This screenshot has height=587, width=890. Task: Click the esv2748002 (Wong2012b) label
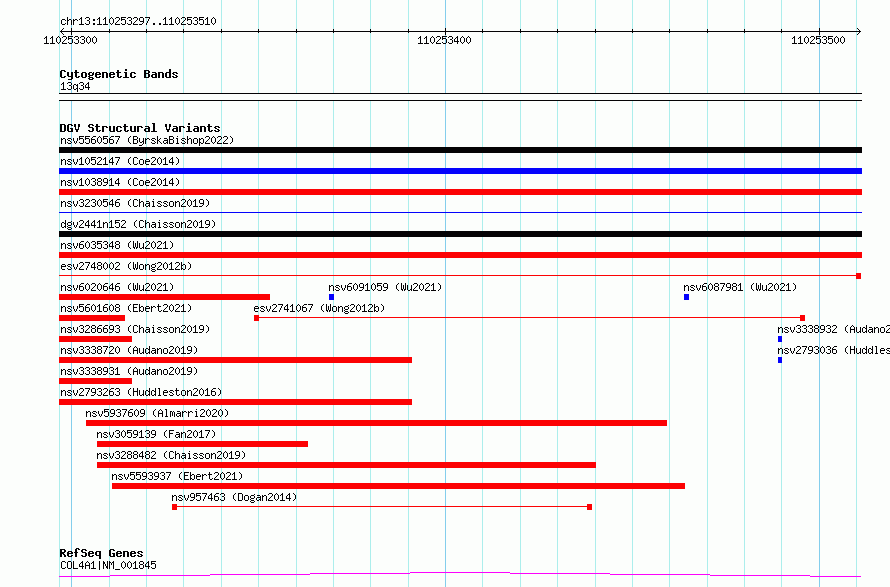tap(126, 266)
